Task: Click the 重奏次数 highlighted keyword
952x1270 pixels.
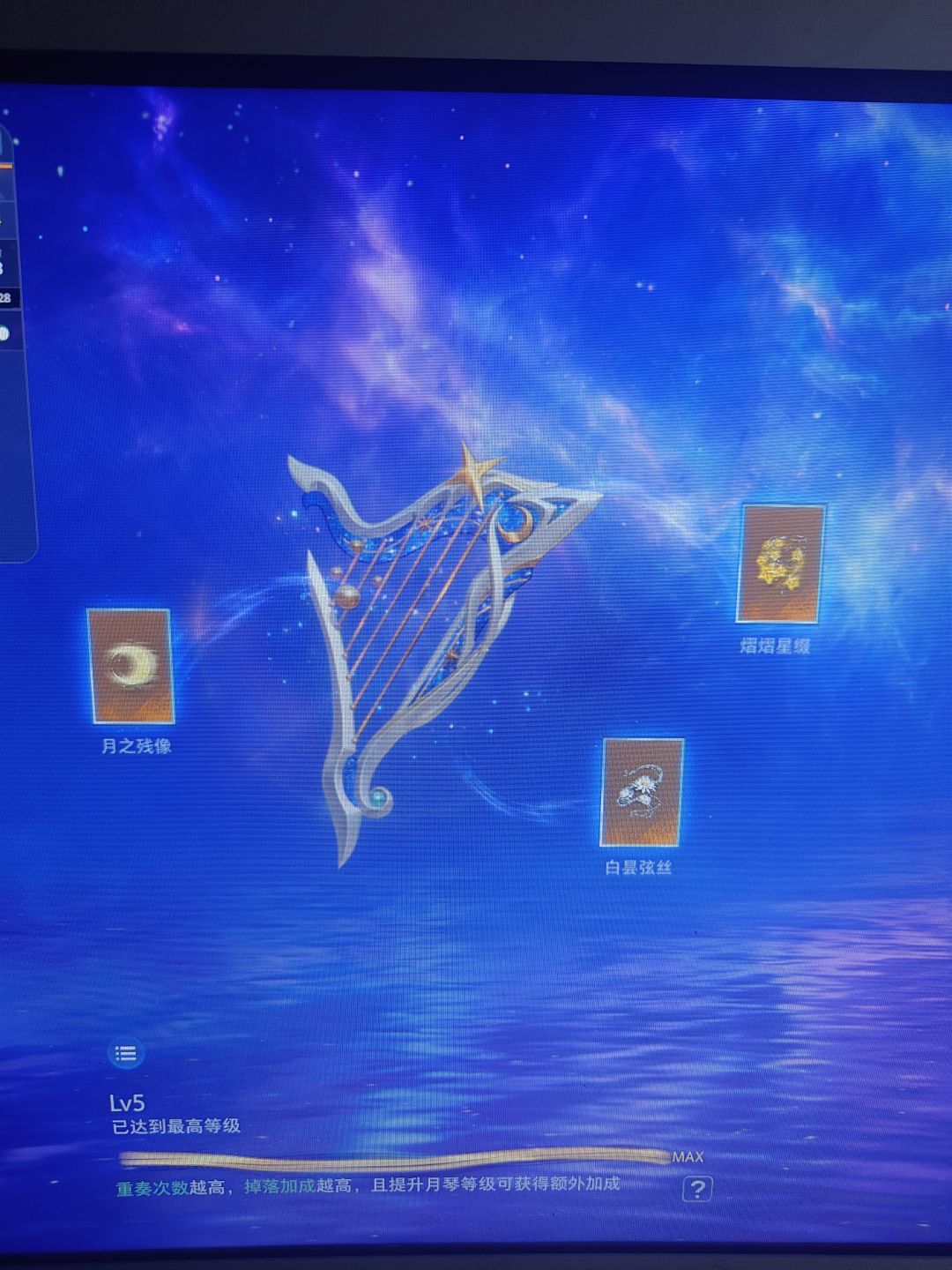Action: 152,1188
